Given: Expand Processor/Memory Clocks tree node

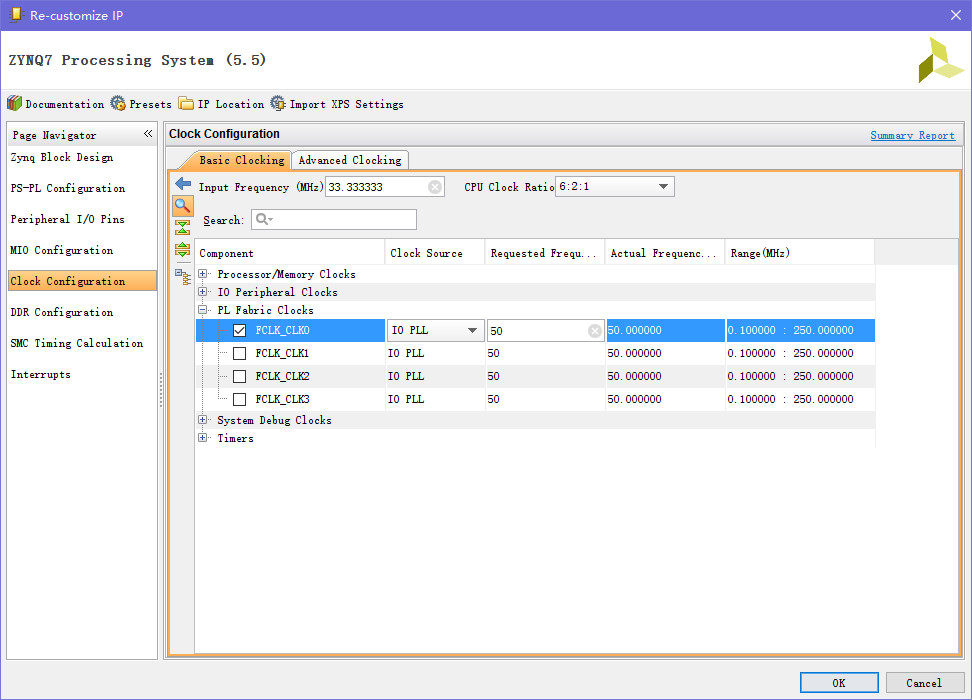Looking at the screenshot, I should [202, 273].
